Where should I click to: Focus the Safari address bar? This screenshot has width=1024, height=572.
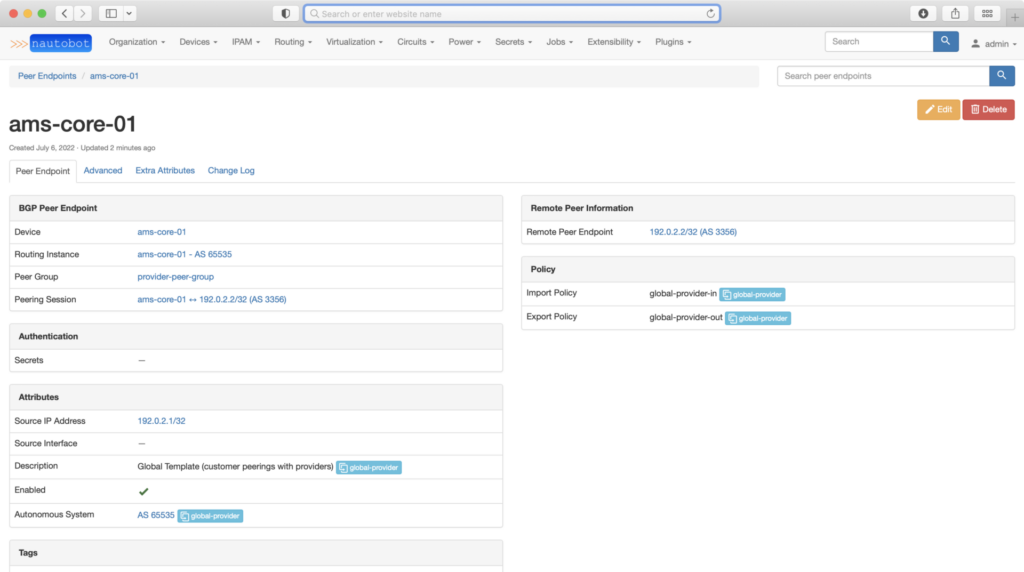pos(512,14)
